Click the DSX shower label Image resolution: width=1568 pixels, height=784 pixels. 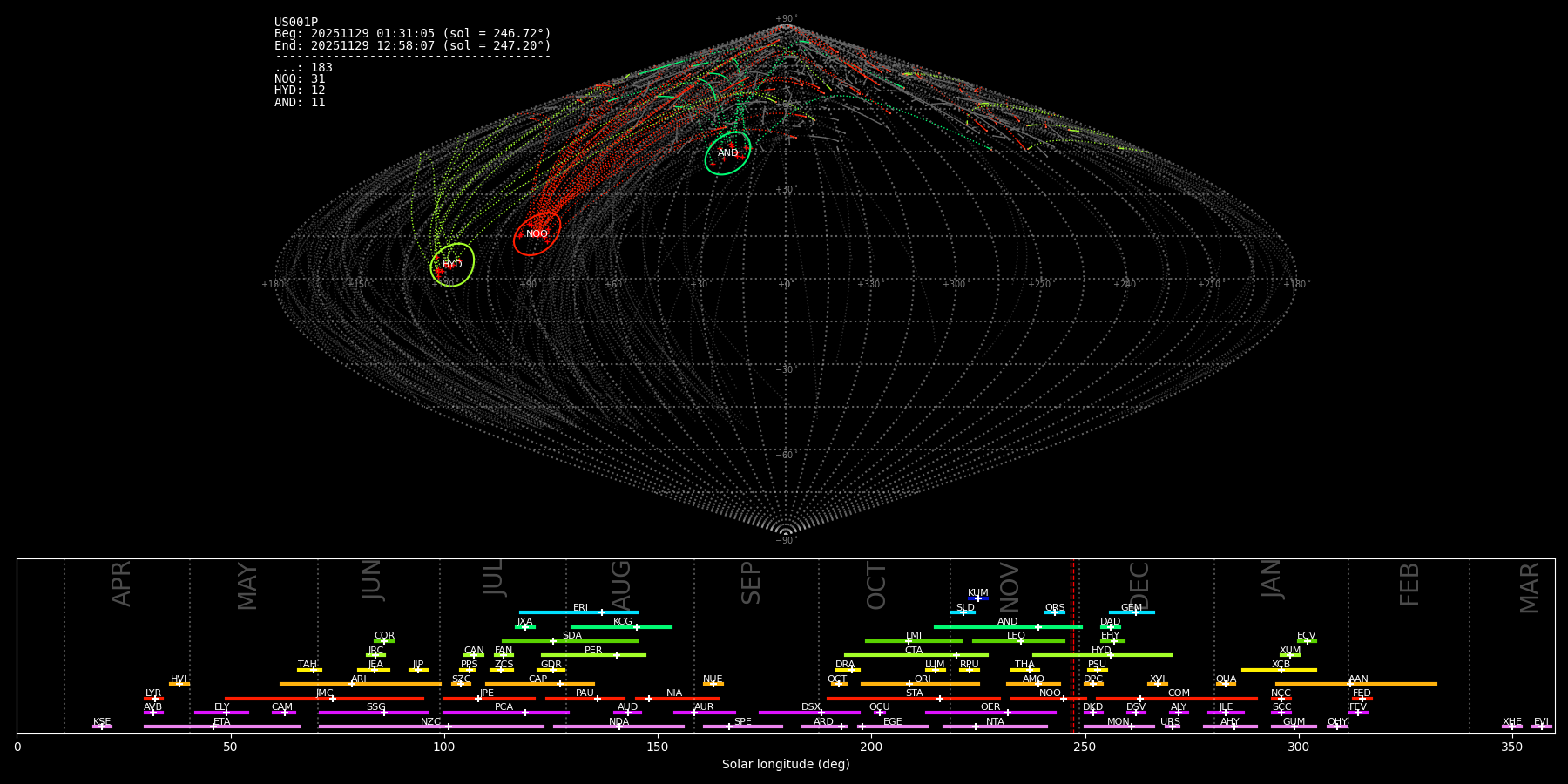point(811,707)
